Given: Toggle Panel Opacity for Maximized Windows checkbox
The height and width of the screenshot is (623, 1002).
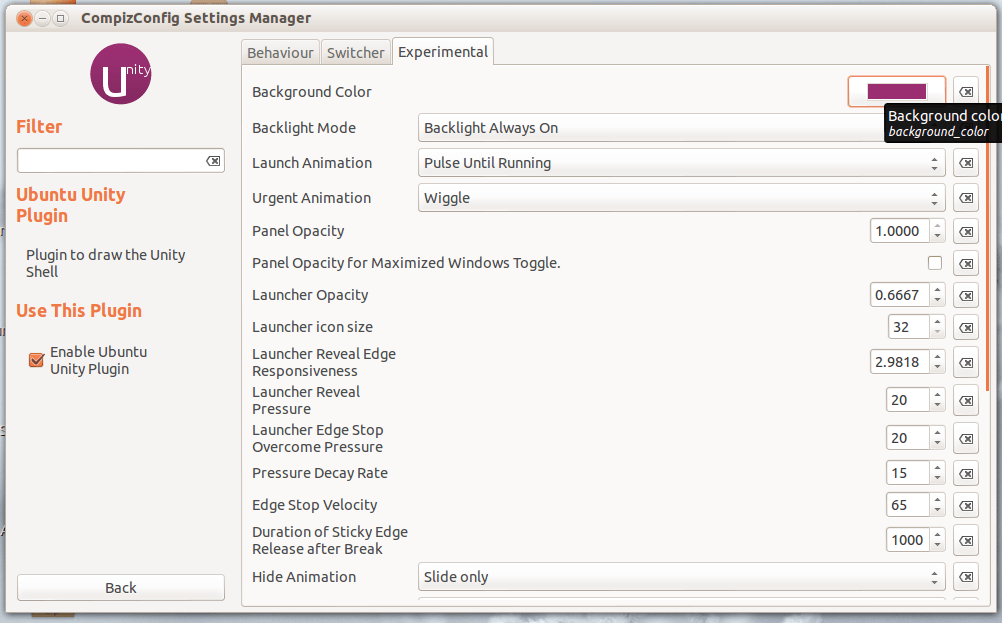Looking at the screenshot, I should click(x=935, y=263).
